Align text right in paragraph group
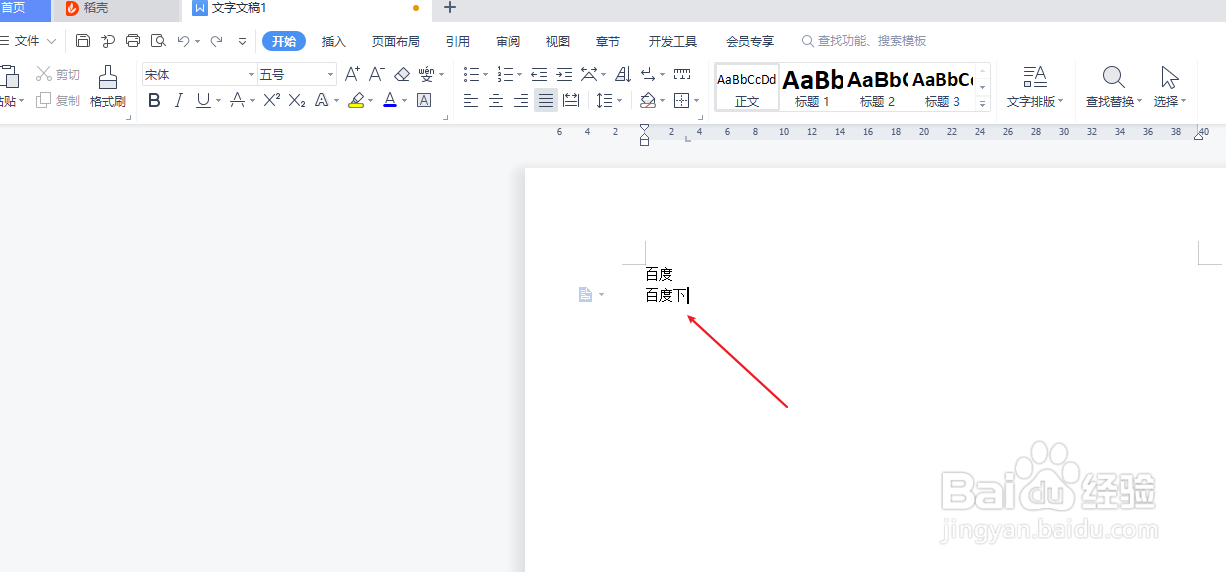 point(521,100)
